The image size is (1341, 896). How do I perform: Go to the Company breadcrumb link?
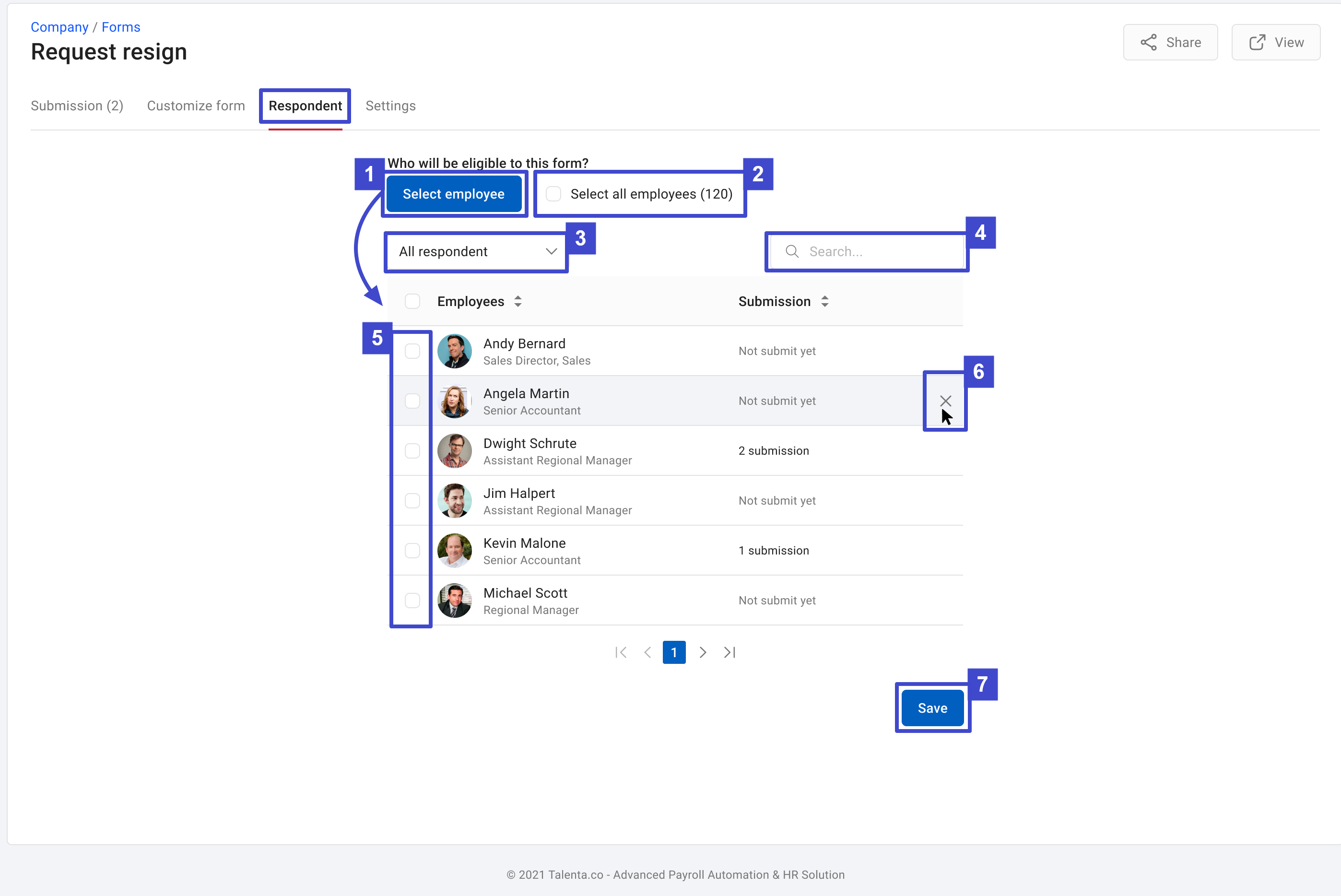click(59, 27)
